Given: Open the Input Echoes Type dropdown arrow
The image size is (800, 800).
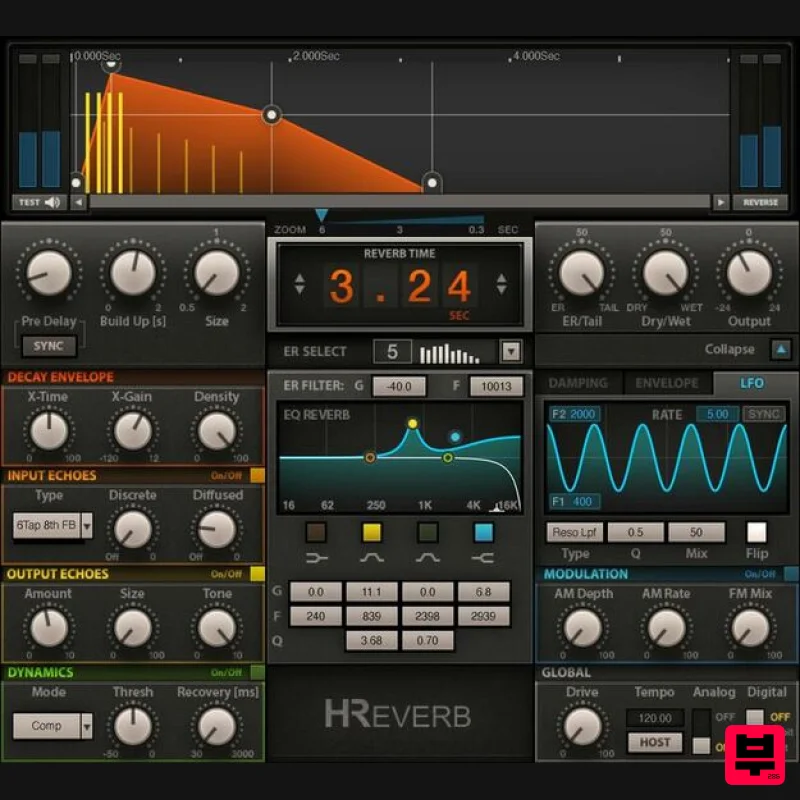Looking at the screenshot, I should (x=87, y=525).
